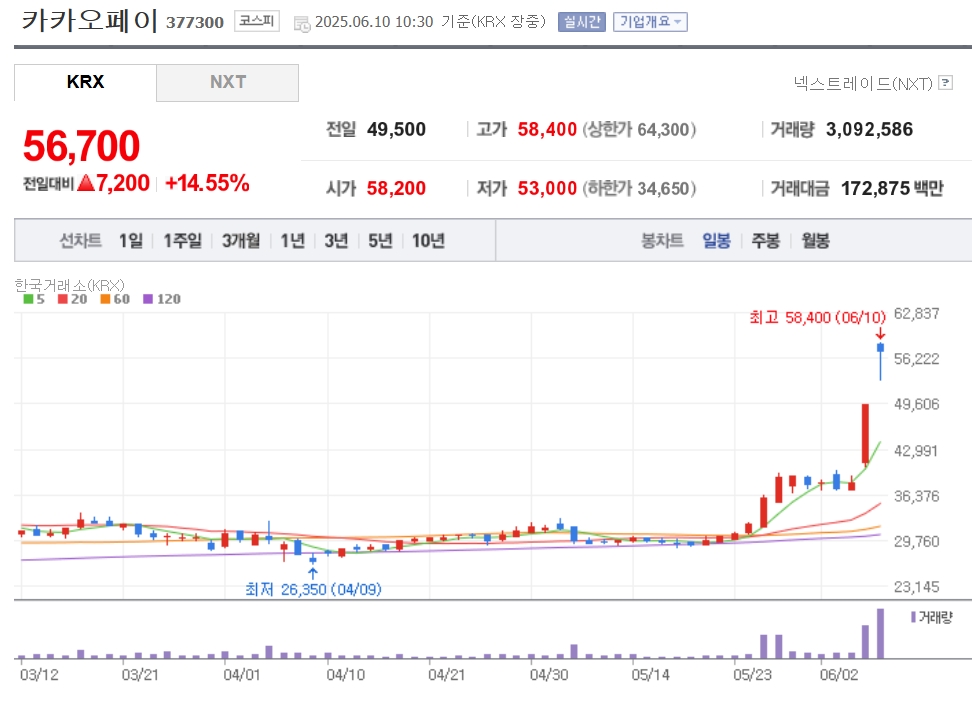The image size is (972, 707).
Task: Open the 10년 line chart
Action: pyautogui.click(x=428, y=240)
